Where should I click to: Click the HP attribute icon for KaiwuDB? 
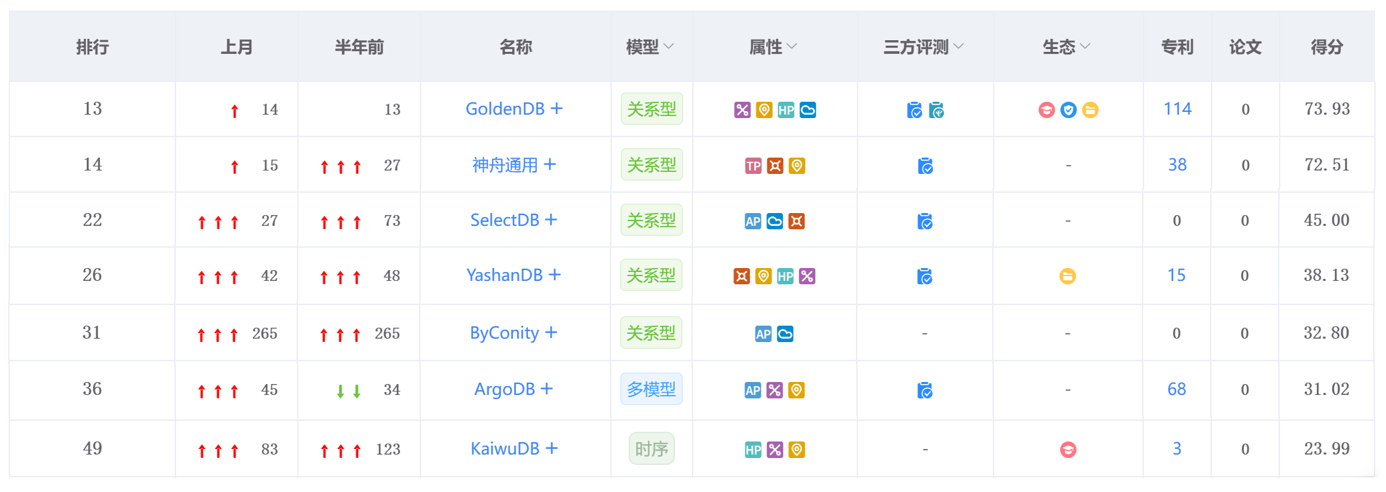(x=753, y=450)
